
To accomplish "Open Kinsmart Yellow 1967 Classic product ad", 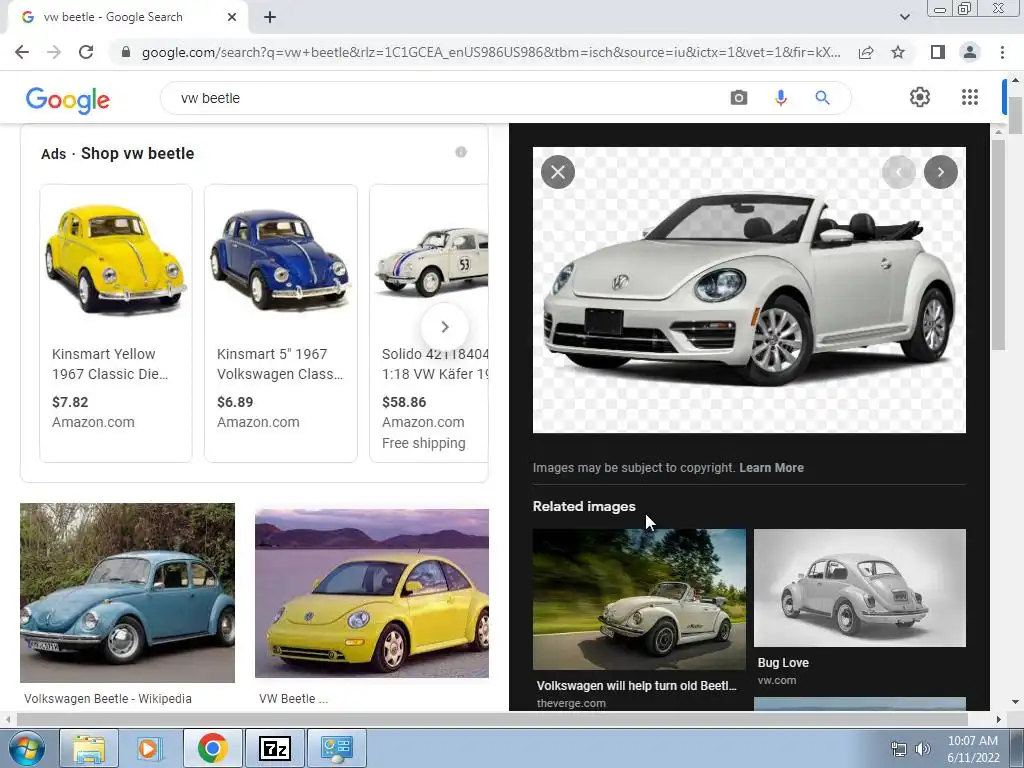I will [116, 323].
